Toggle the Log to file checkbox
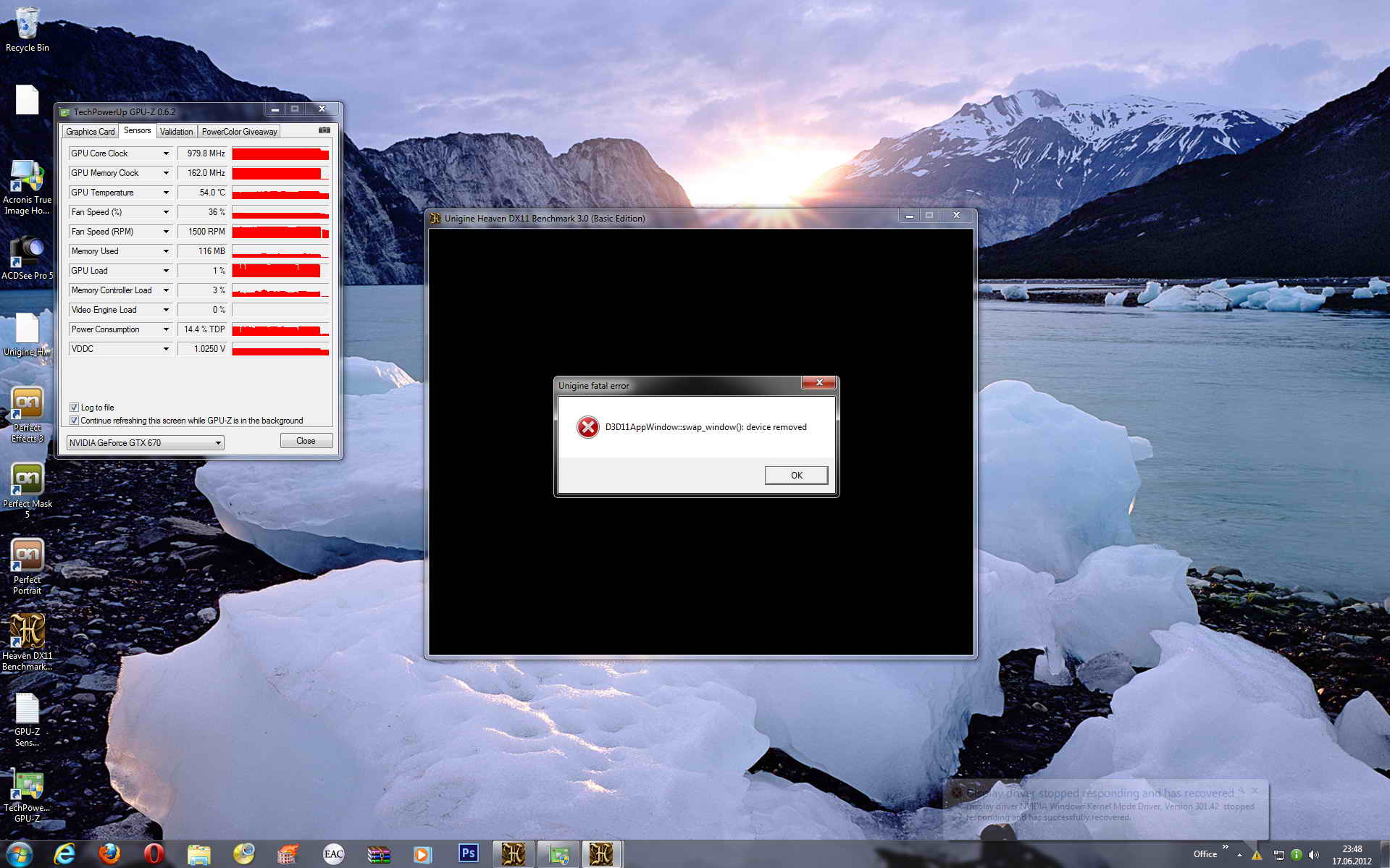This screenshot has width=1390, height=868. (x=74, y=407)
